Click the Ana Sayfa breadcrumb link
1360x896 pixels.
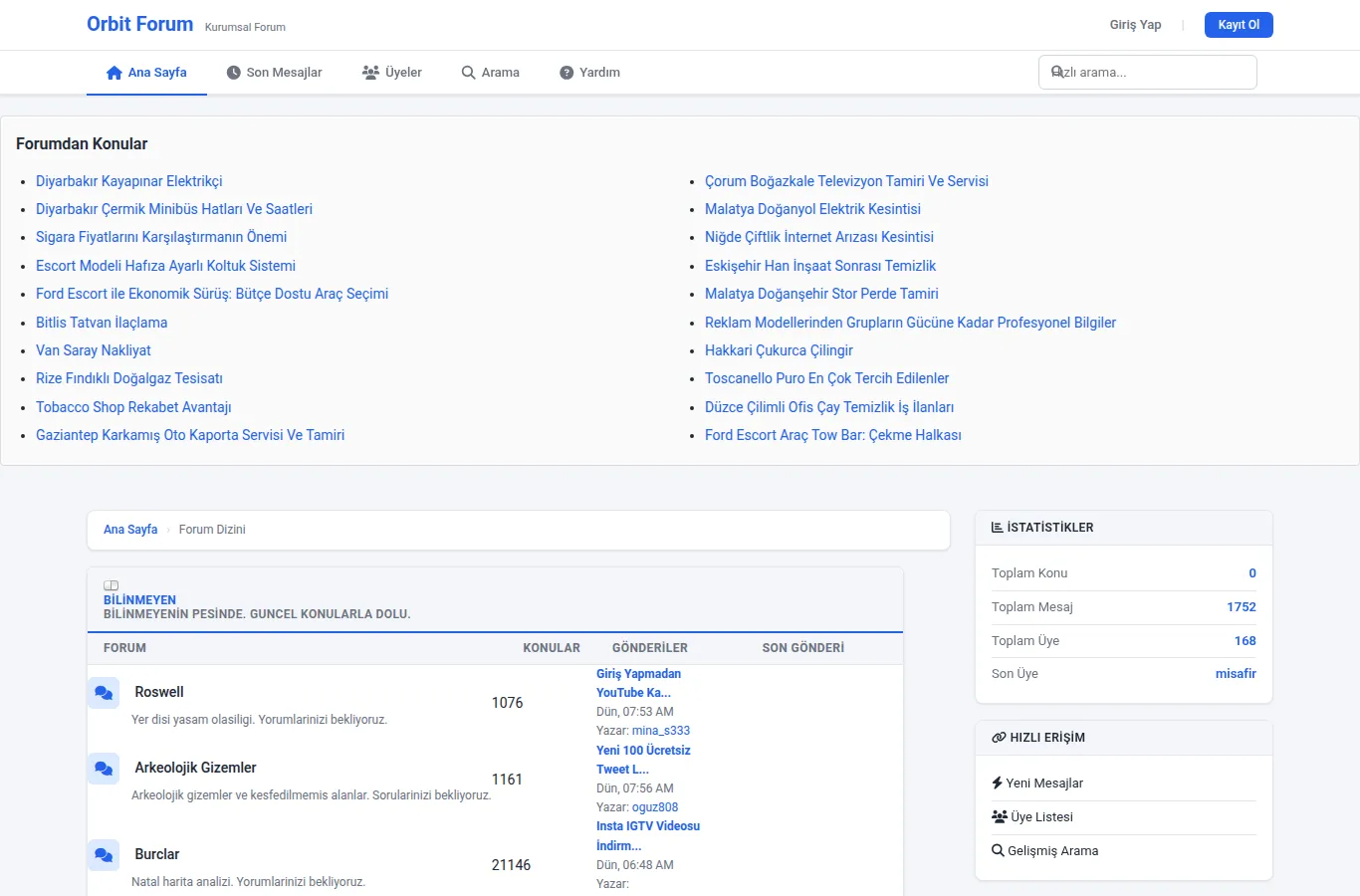coord(130,530)
